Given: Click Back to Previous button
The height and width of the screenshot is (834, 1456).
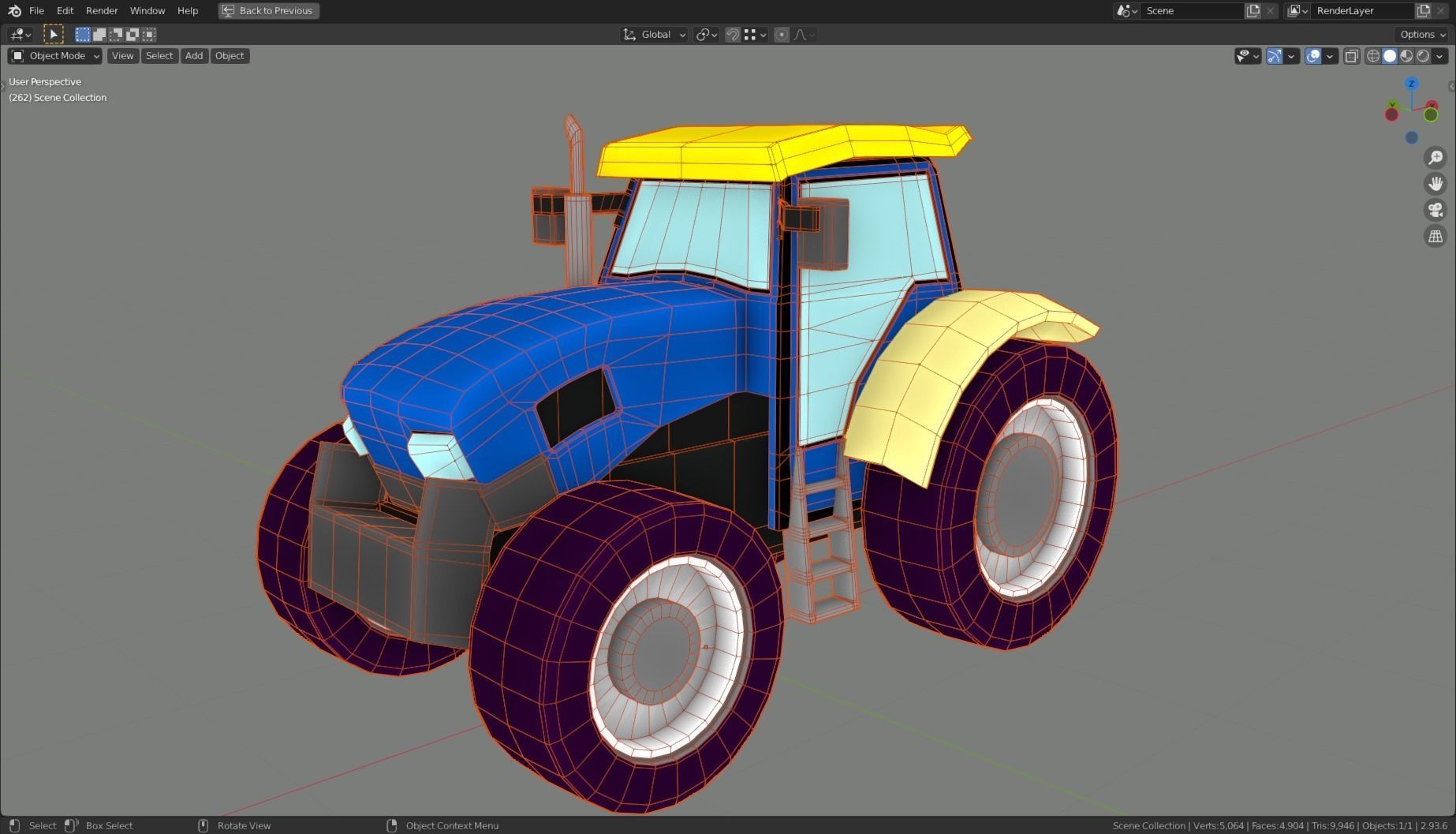Looking at the screenshot, I should pos(268,11).
